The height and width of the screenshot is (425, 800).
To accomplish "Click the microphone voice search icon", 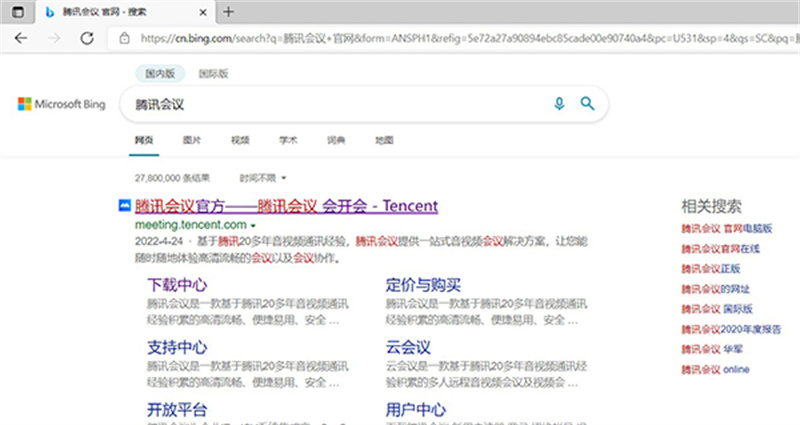I will [x=559, y=104].
